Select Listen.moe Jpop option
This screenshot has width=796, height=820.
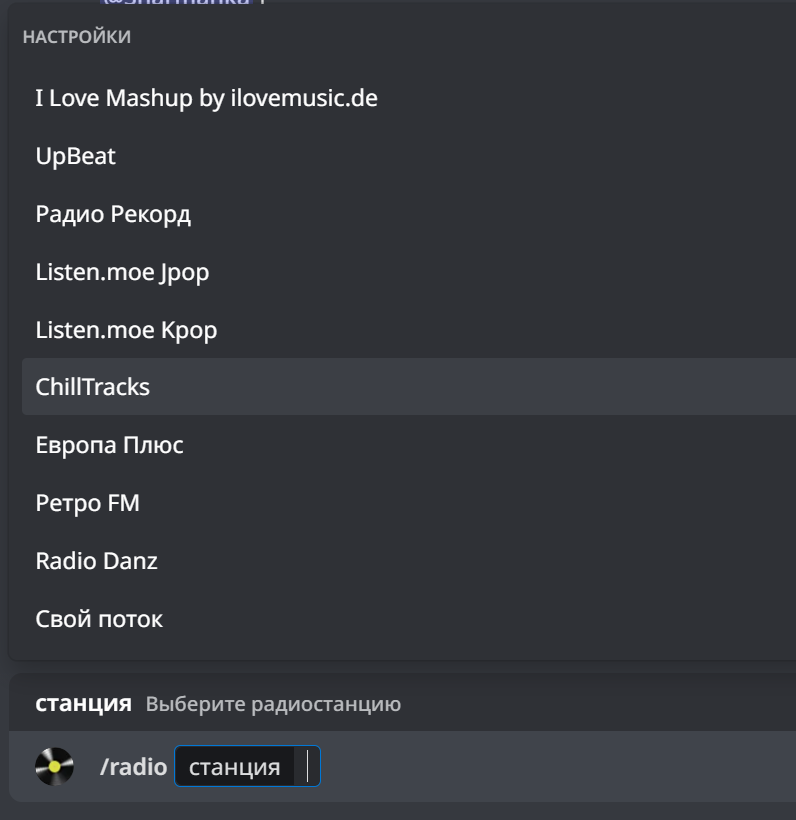122,272
